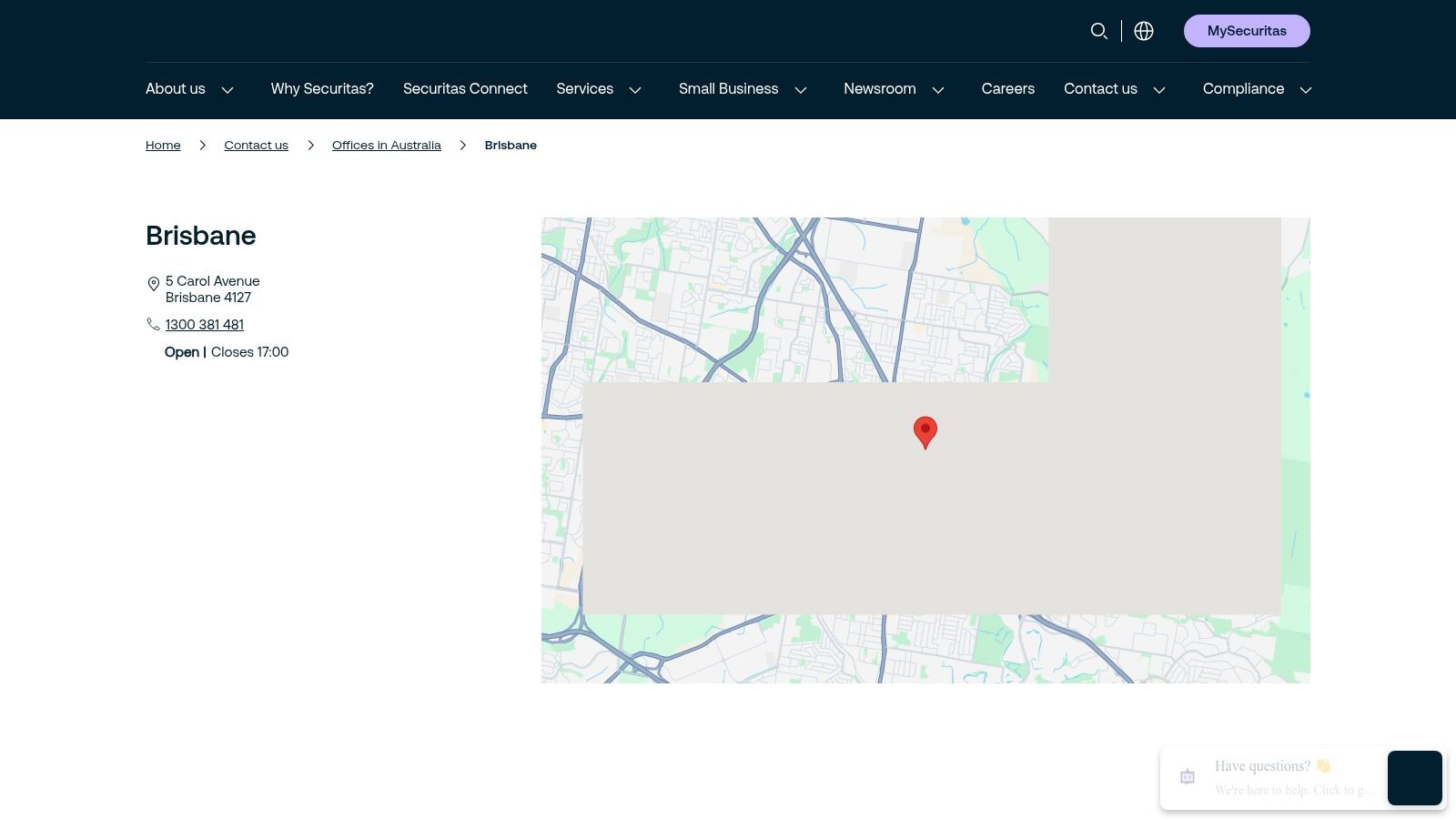This screenshot has width=1456, height=819.
Task: Click the Brisbane page heading
Action: 201,236
